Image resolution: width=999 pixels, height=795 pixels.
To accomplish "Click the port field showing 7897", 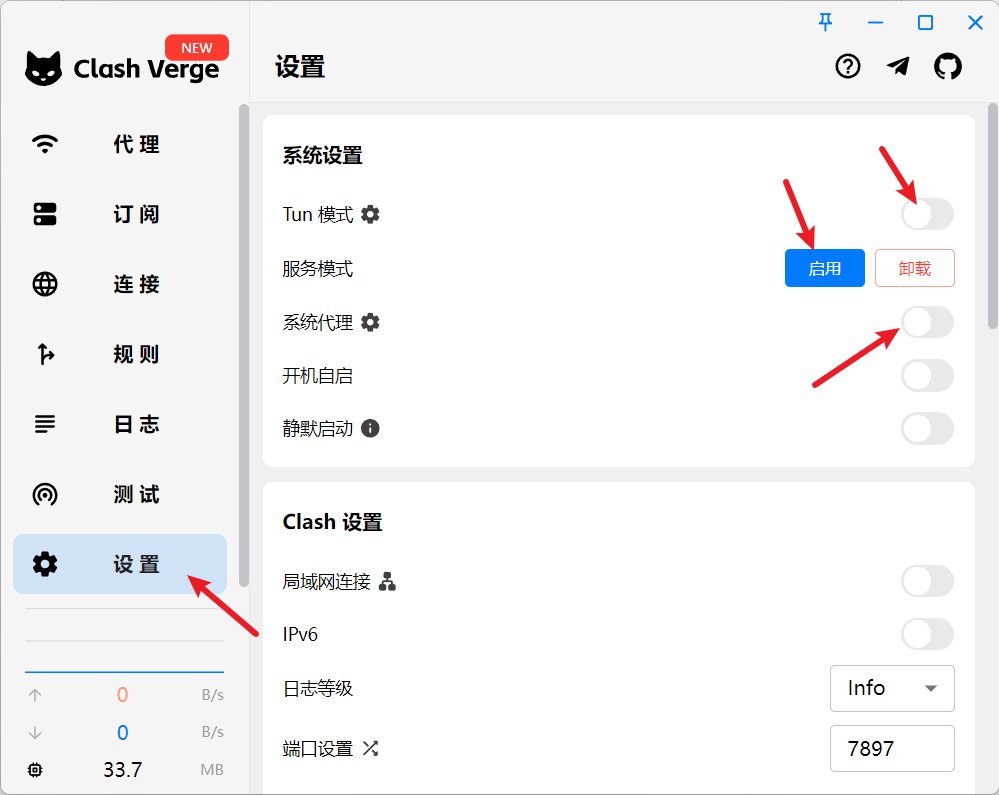I will [892, 748].
